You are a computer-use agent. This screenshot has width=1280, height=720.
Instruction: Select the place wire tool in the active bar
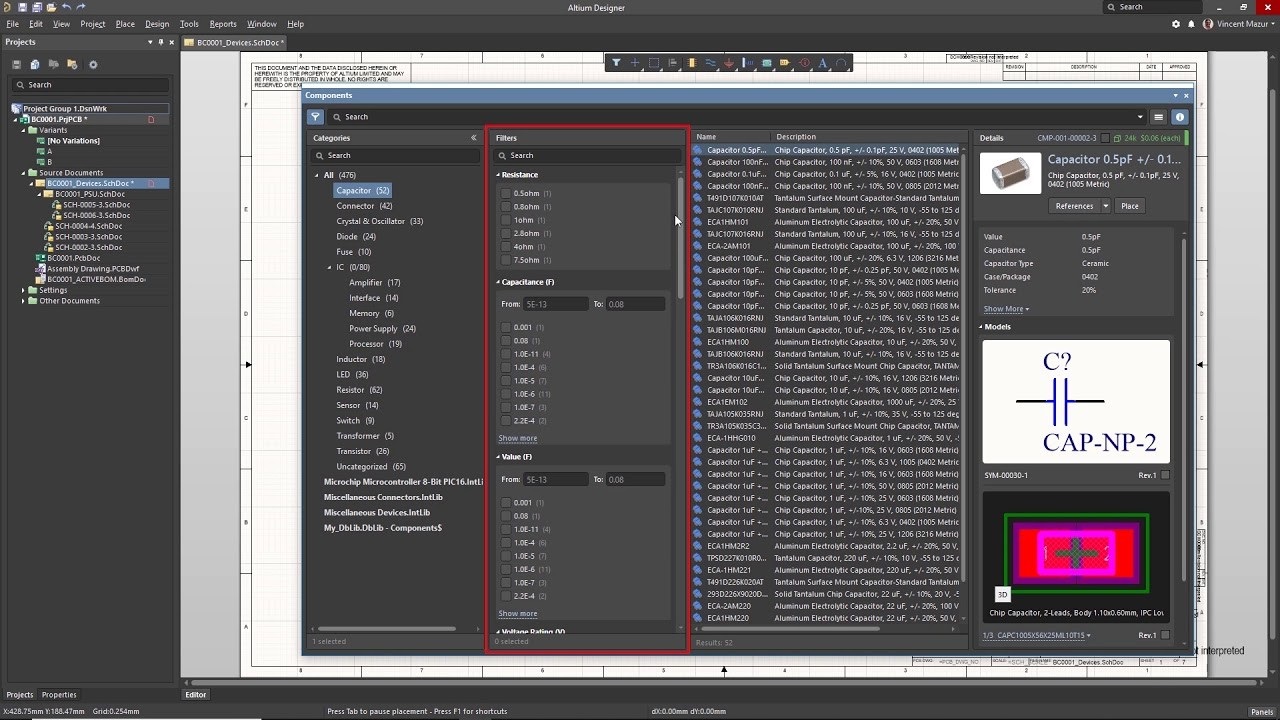click(710, 63)
